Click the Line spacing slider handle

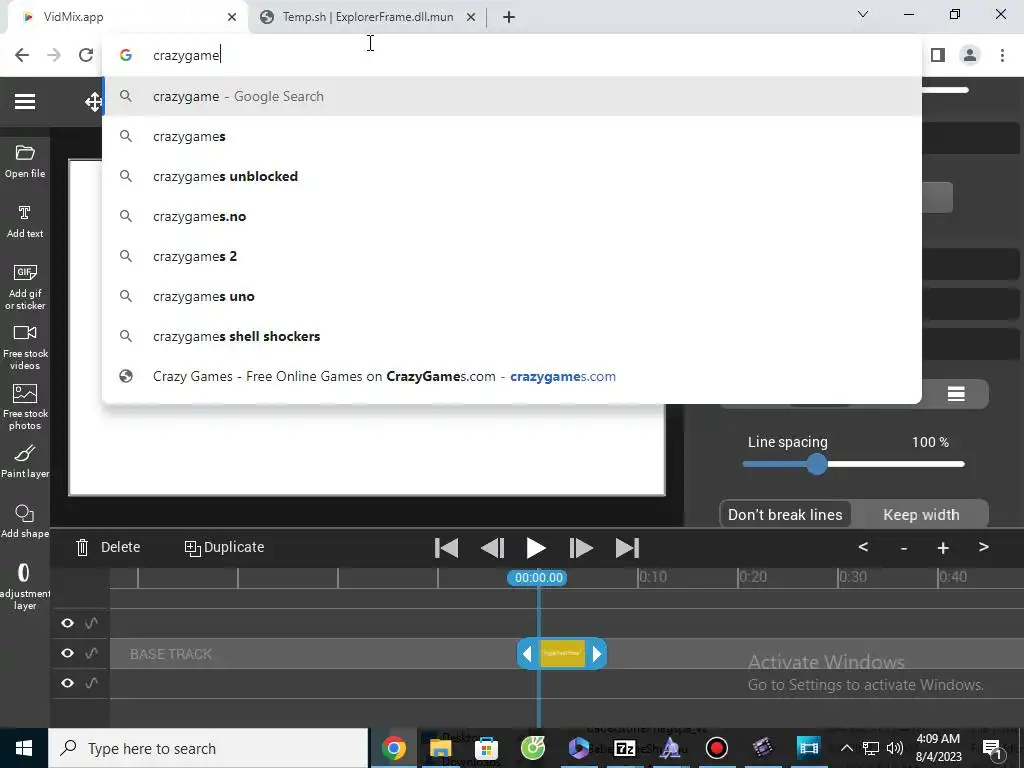pos(816,464)
